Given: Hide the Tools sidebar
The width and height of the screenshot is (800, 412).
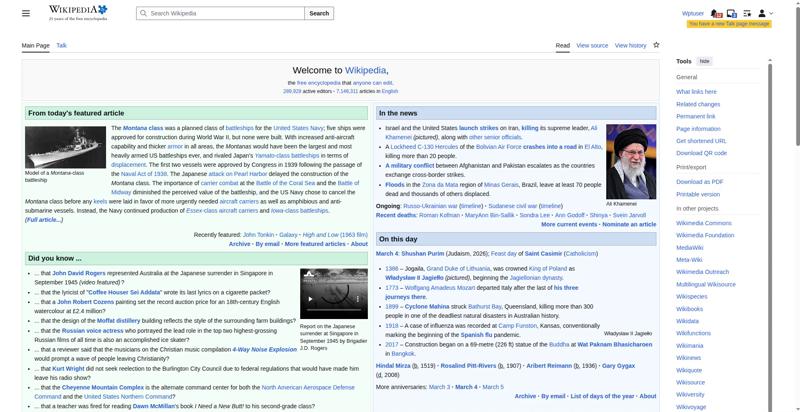Looking at the screenshot, I should (x=705, y=61).
